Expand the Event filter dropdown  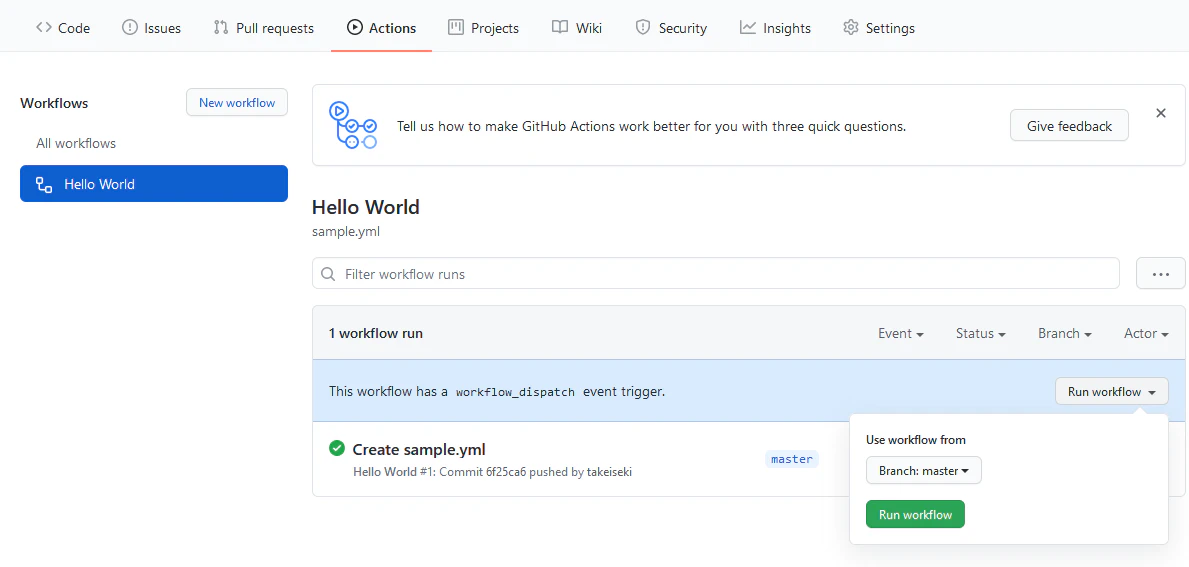coord(901,334)
